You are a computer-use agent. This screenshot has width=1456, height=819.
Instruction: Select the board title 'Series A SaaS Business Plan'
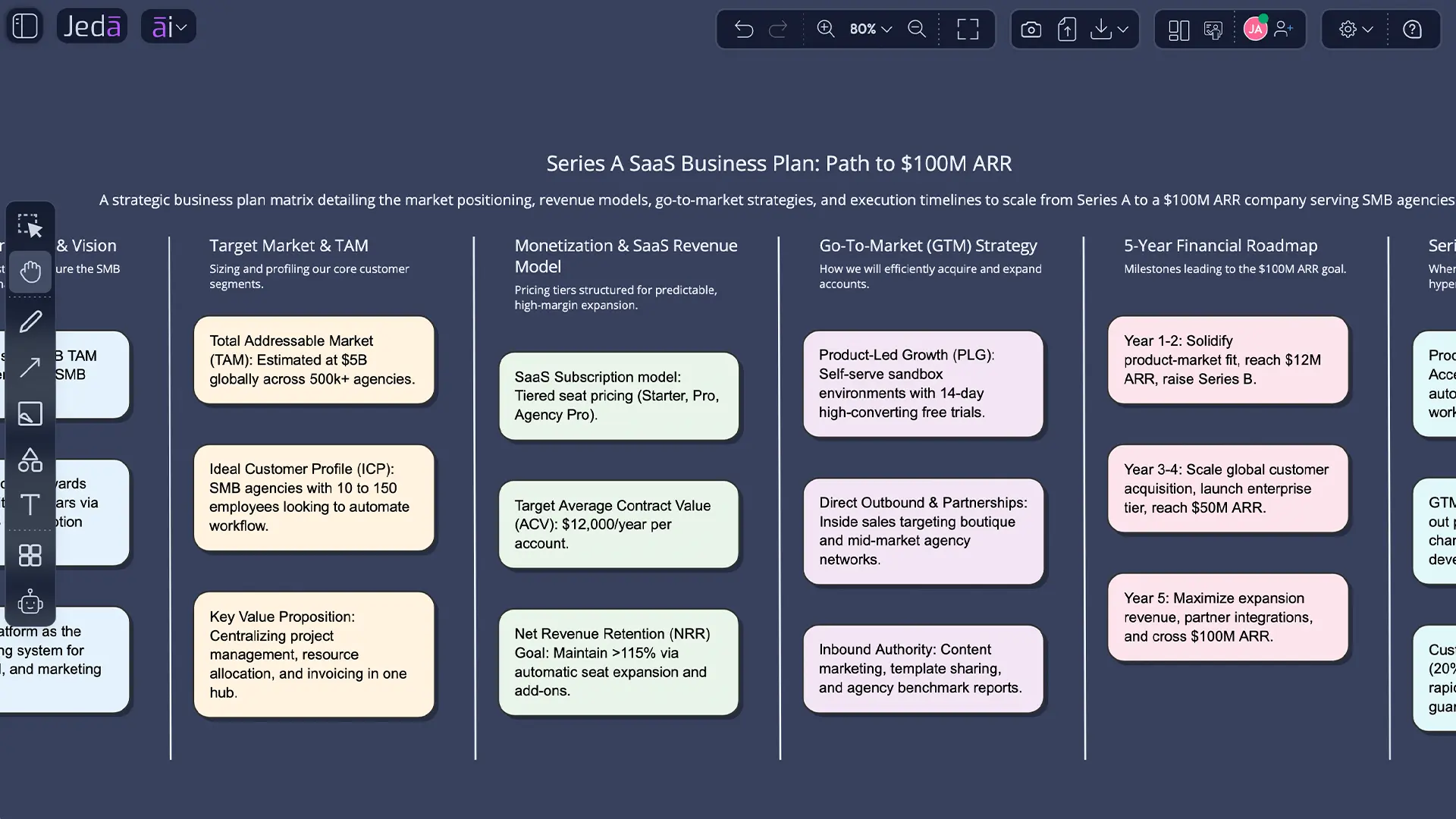(779, 163)
